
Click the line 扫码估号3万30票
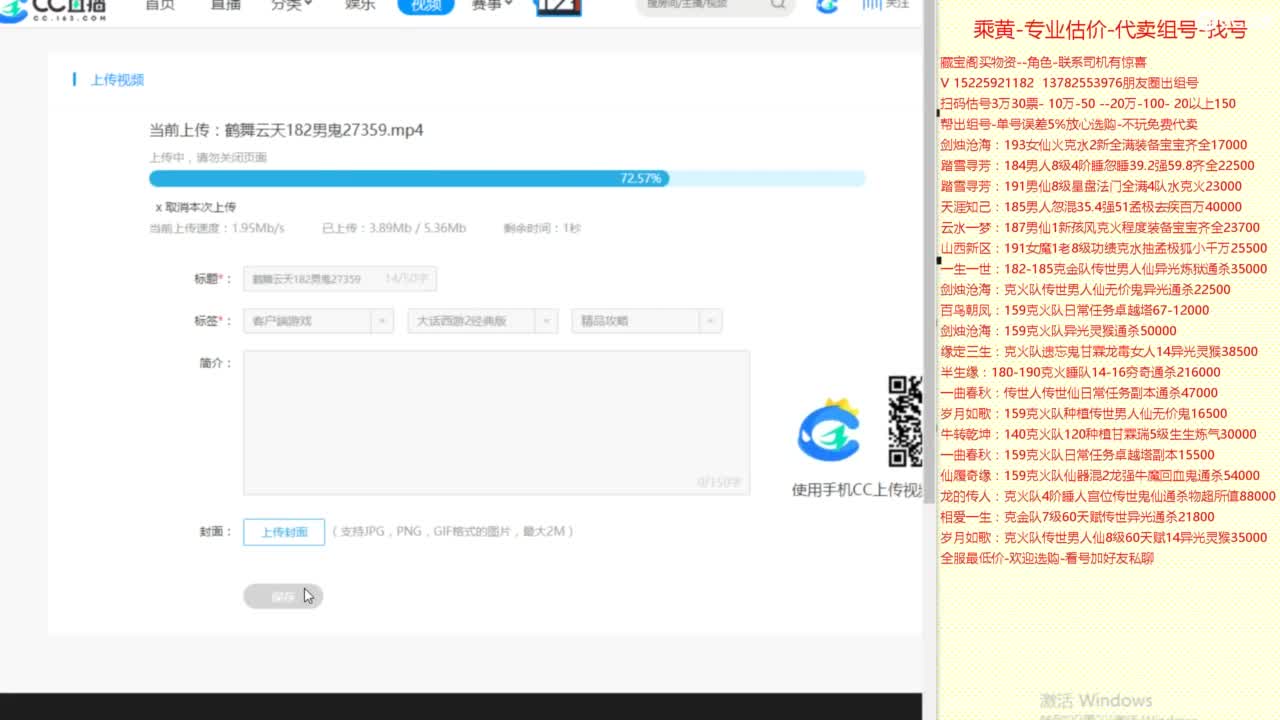[1088, 103]
